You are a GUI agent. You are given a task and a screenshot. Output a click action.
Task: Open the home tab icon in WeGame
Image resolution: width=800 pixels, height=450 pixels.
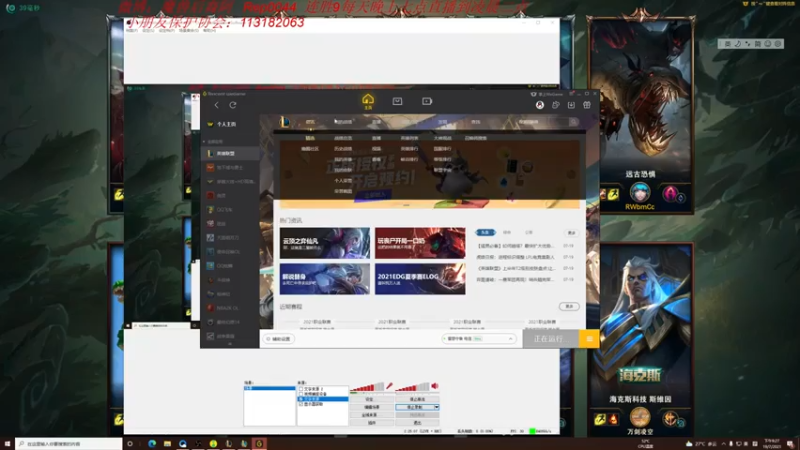[368, 99]
